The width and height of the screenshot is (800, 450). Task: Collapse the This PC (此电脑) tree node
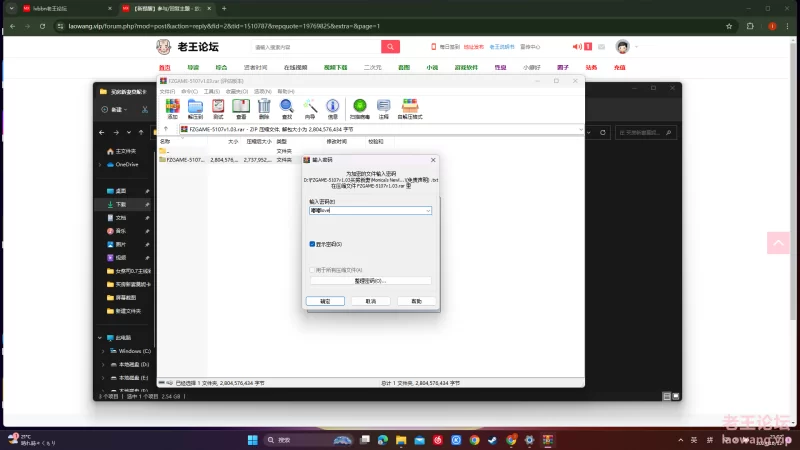click(100, 337)
